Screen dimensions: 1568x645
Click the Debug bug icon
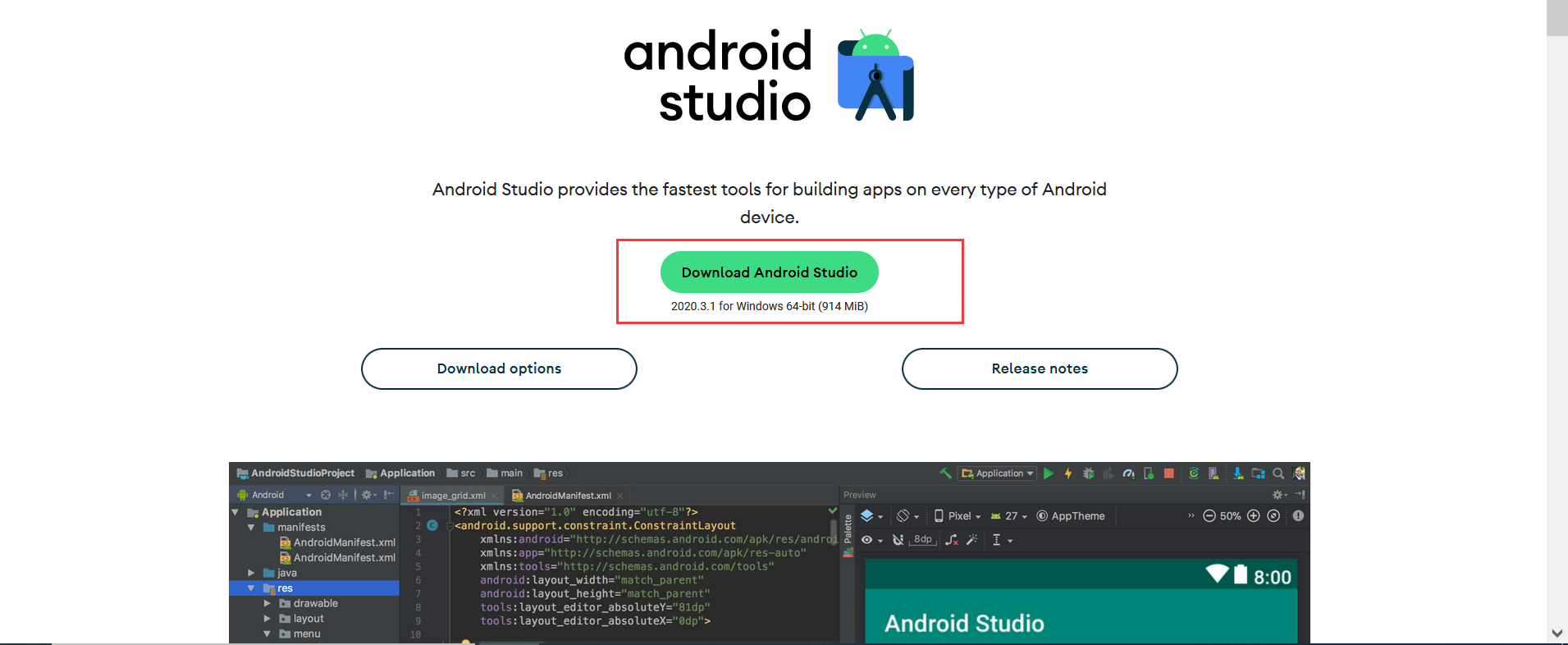tap(1088, 473)
